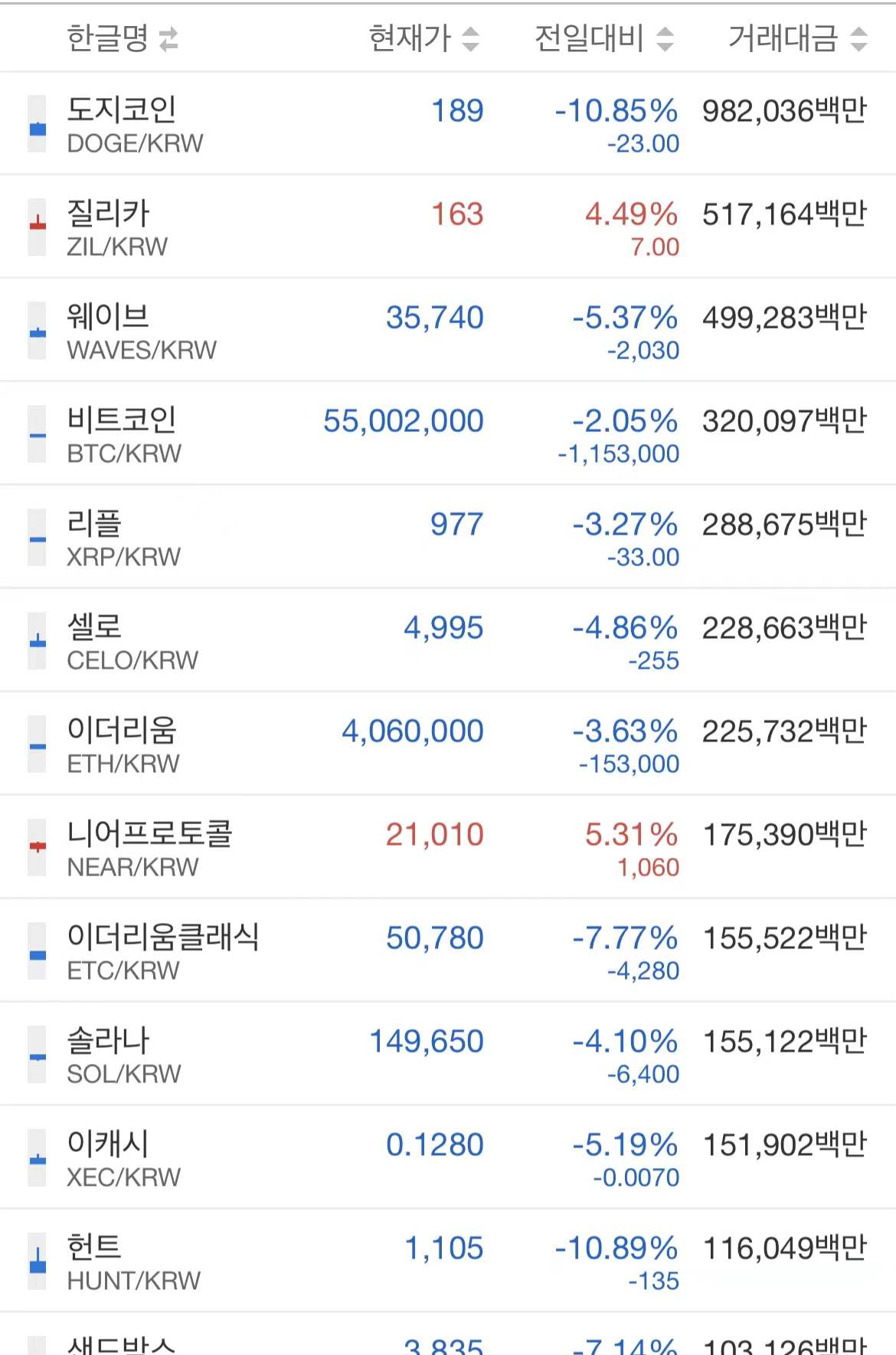Click the HUNT candlestick icon
Viewport: 896px width, 1355px height.
click(37, 1262)
